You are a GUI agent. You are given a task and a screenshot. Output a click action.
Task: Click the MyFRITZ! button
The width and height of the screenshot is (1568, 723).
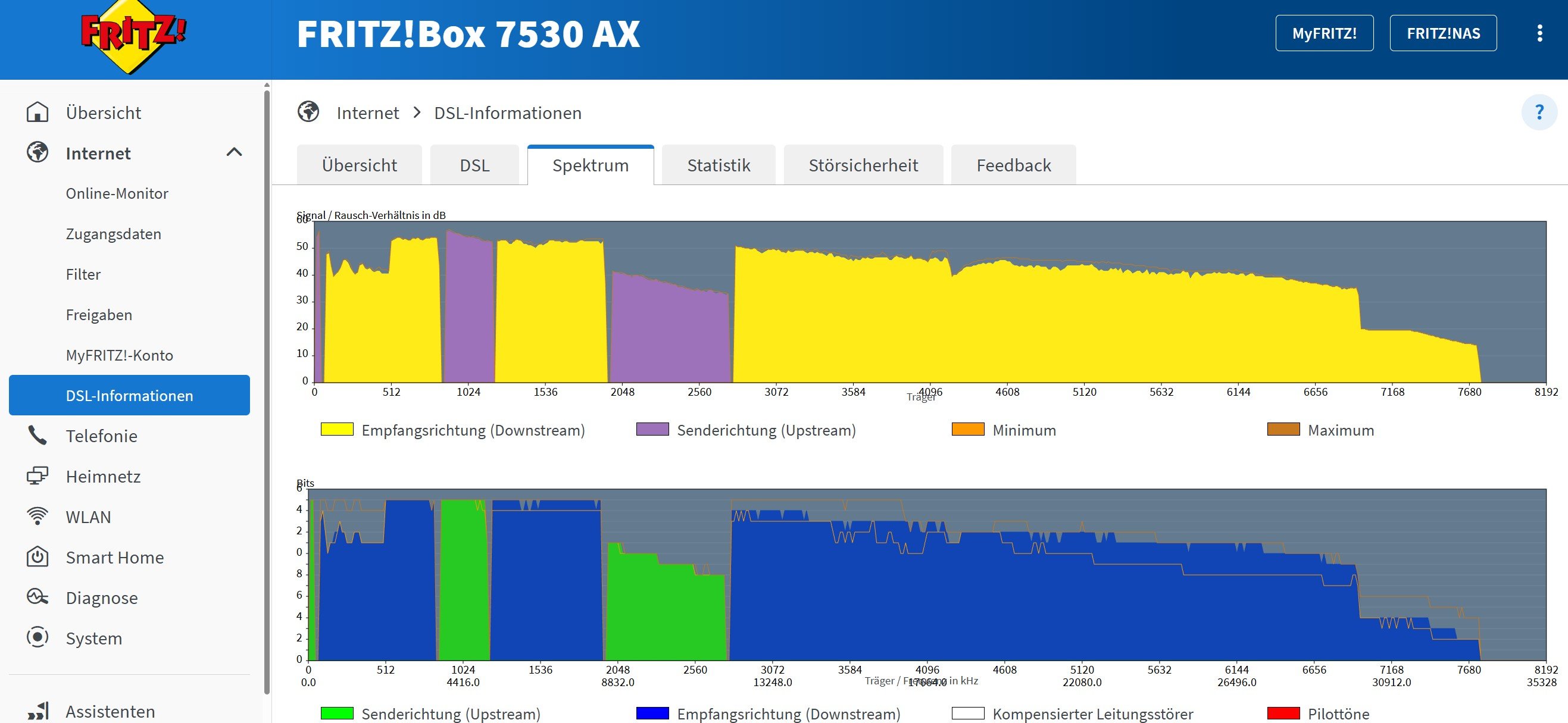[1324, 33]
